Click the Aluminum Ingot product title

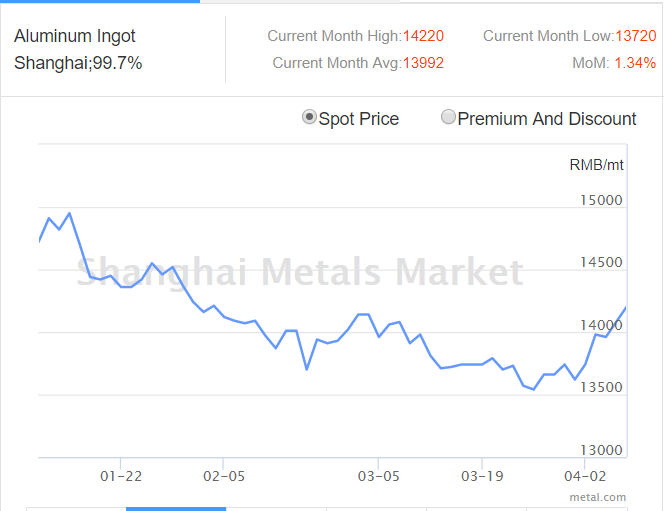point(75,36)
